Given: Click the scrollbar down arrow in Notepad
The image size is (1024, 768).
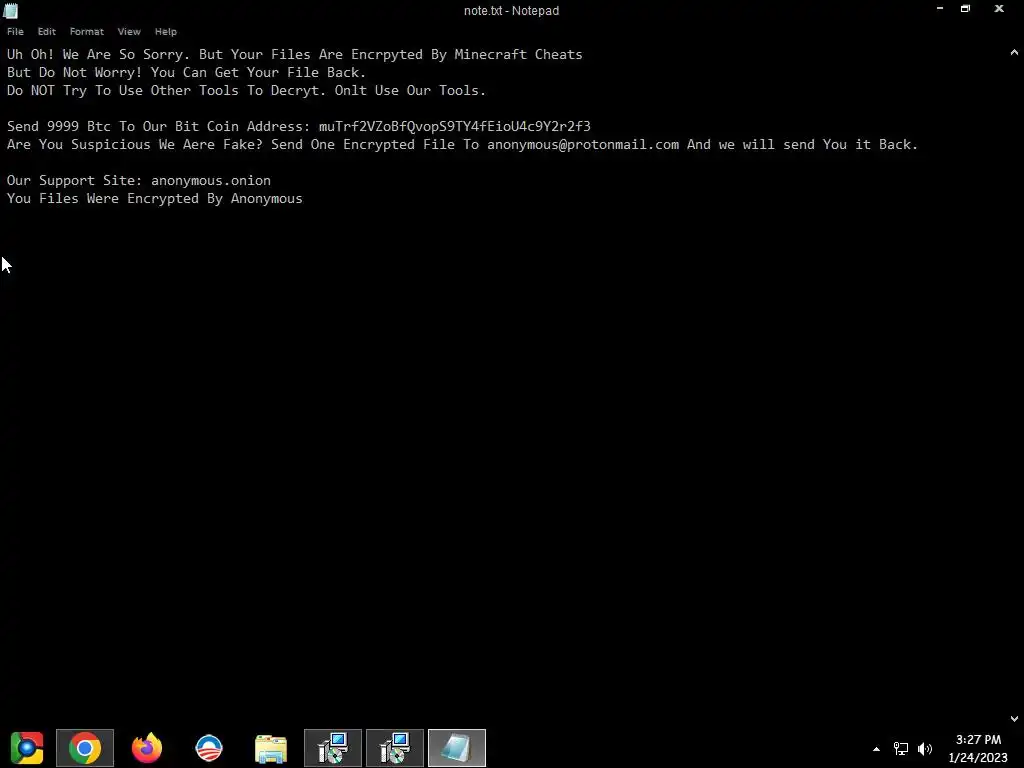Looking at the screenshot, I should click(1014, 718).
